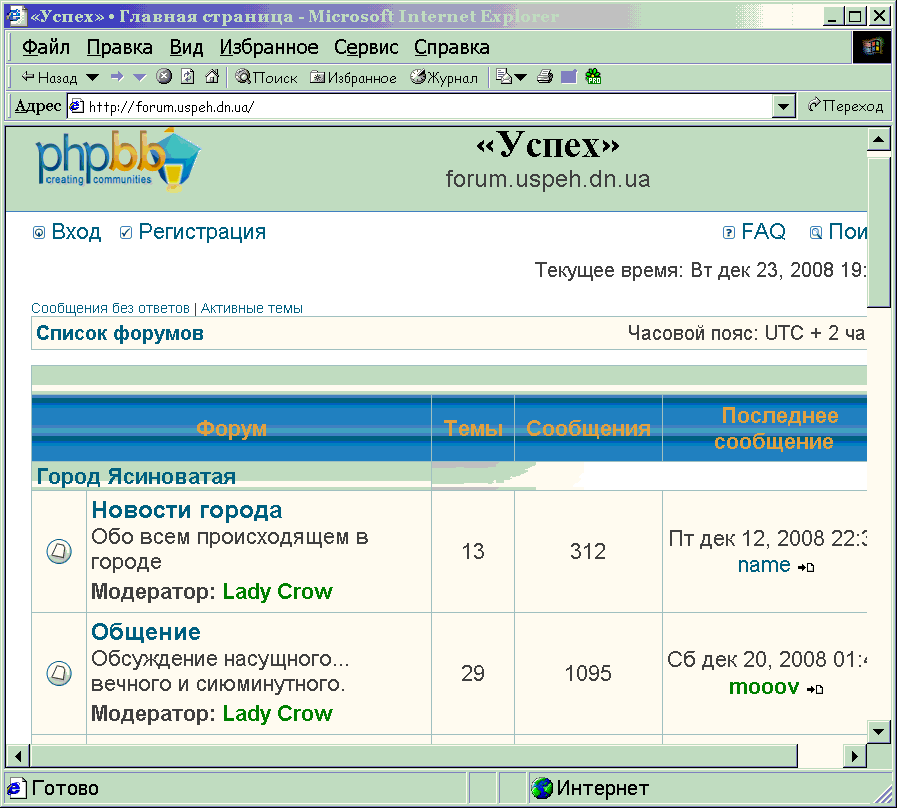Open the address bar dropdown list
897x808 pixels.
coord(784,106)
